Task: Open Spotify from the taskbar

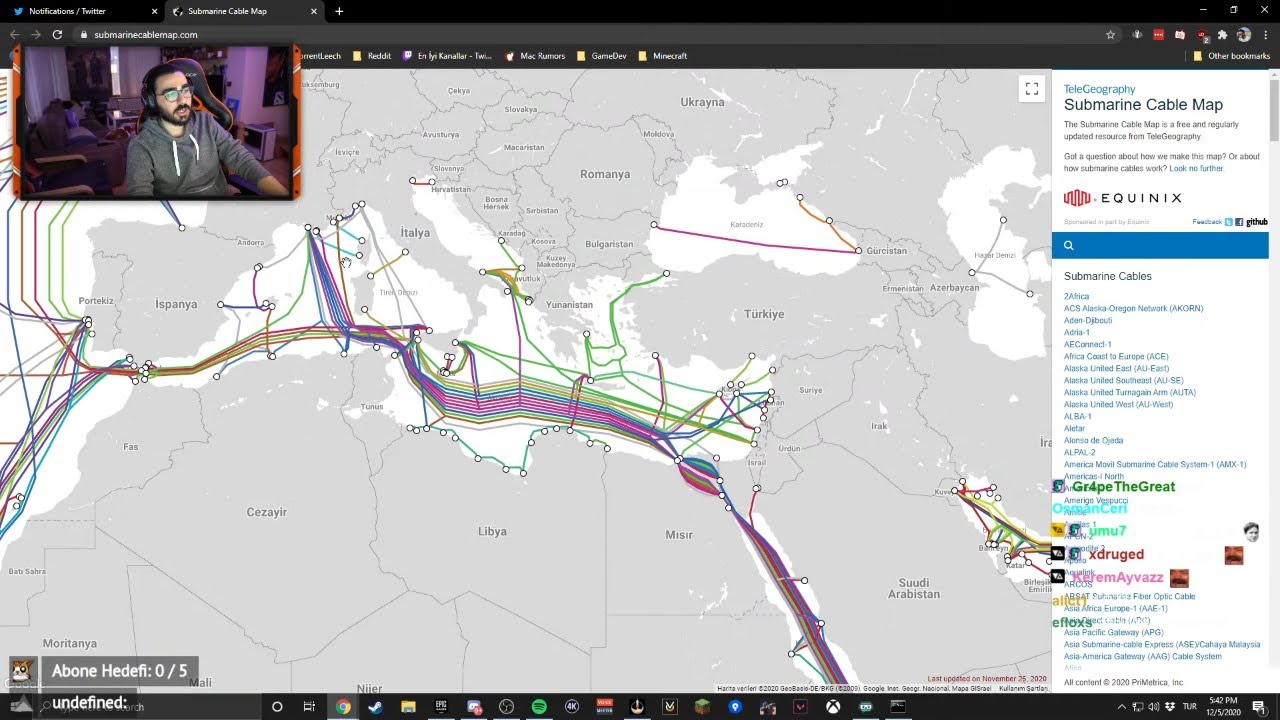Action: point(539,707)
